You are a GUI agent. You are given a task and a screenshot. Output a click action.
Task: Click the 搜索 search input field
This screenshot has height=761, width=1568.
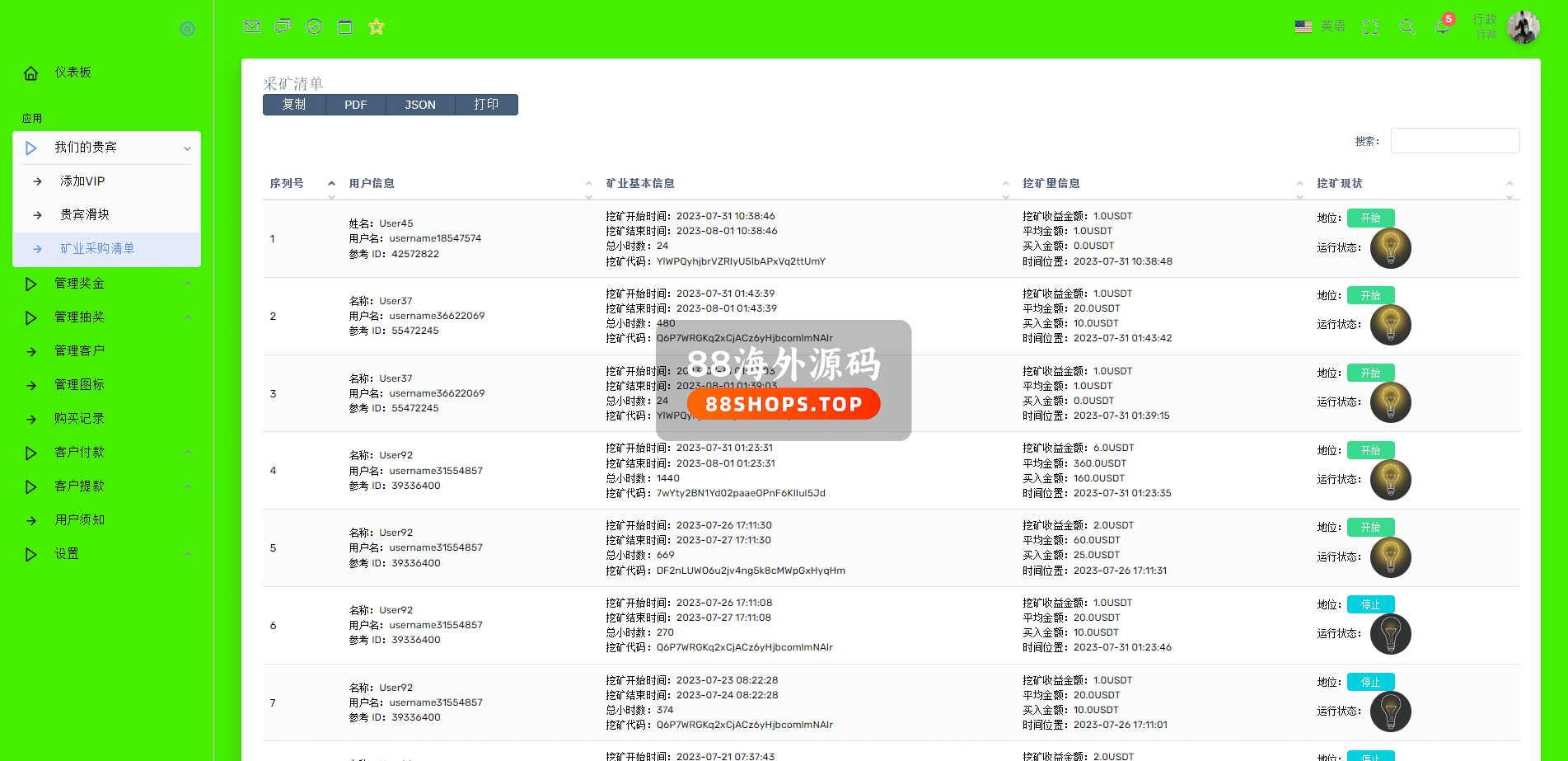click(x=1454, y=141)
